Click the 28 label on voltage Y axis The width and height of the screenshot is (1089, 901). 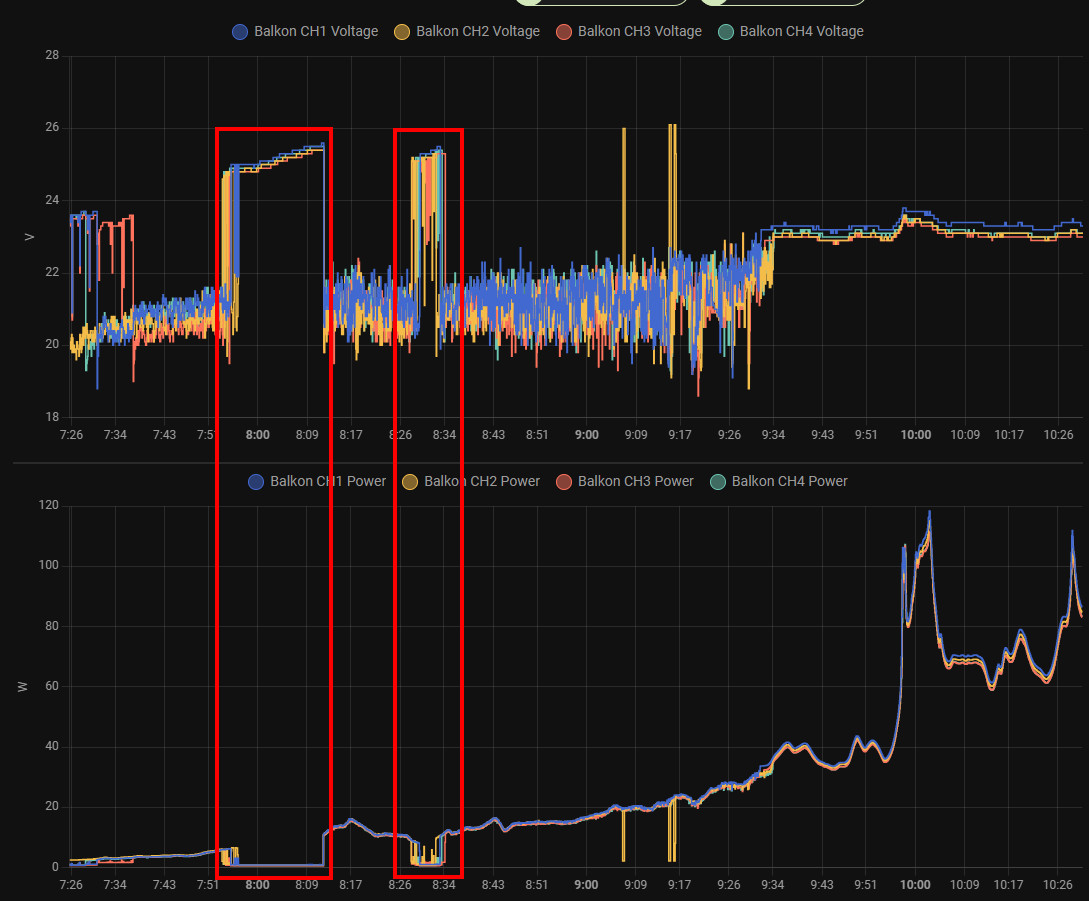52,56
